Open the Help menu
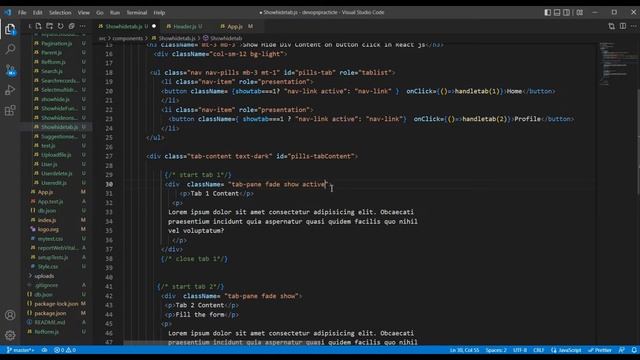This screenshot has height=360, width=640. [x=159, y=13]
